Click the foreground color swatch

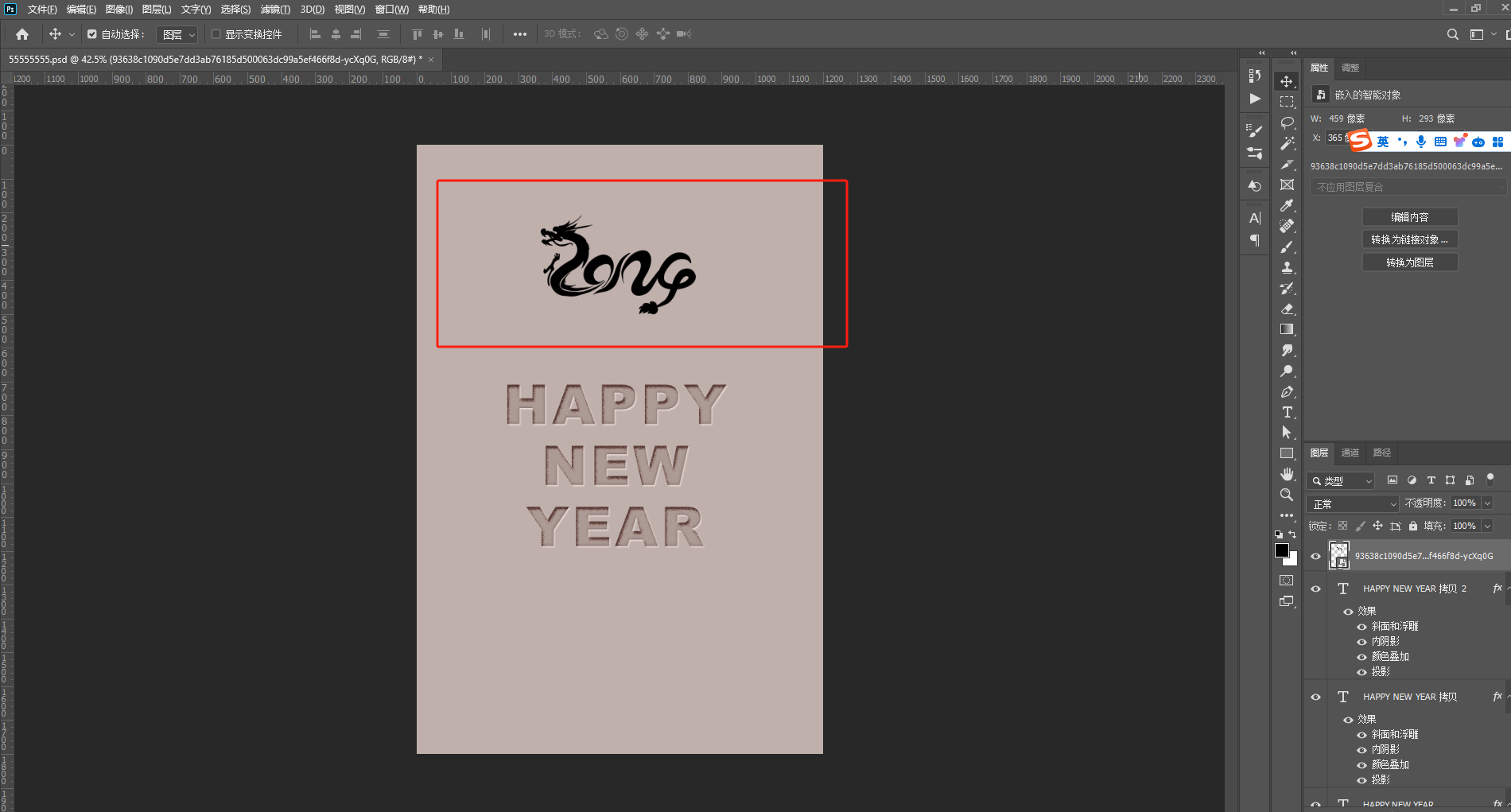pyautogui.click(x=1281, y=550)
